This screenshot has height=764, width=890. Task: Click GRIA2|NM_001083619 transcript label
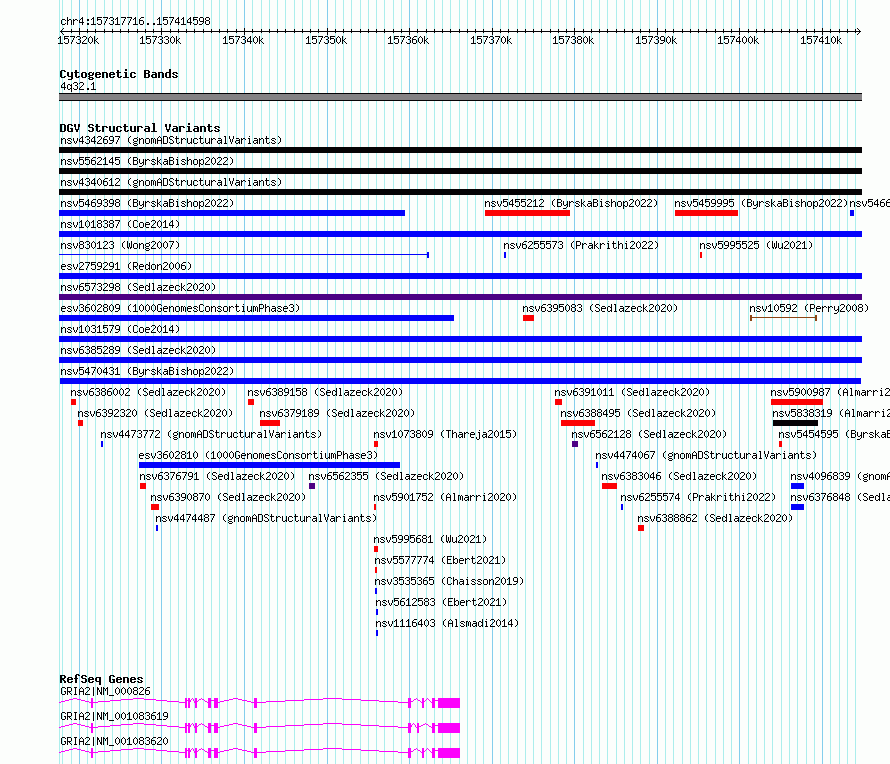(114, 716)
